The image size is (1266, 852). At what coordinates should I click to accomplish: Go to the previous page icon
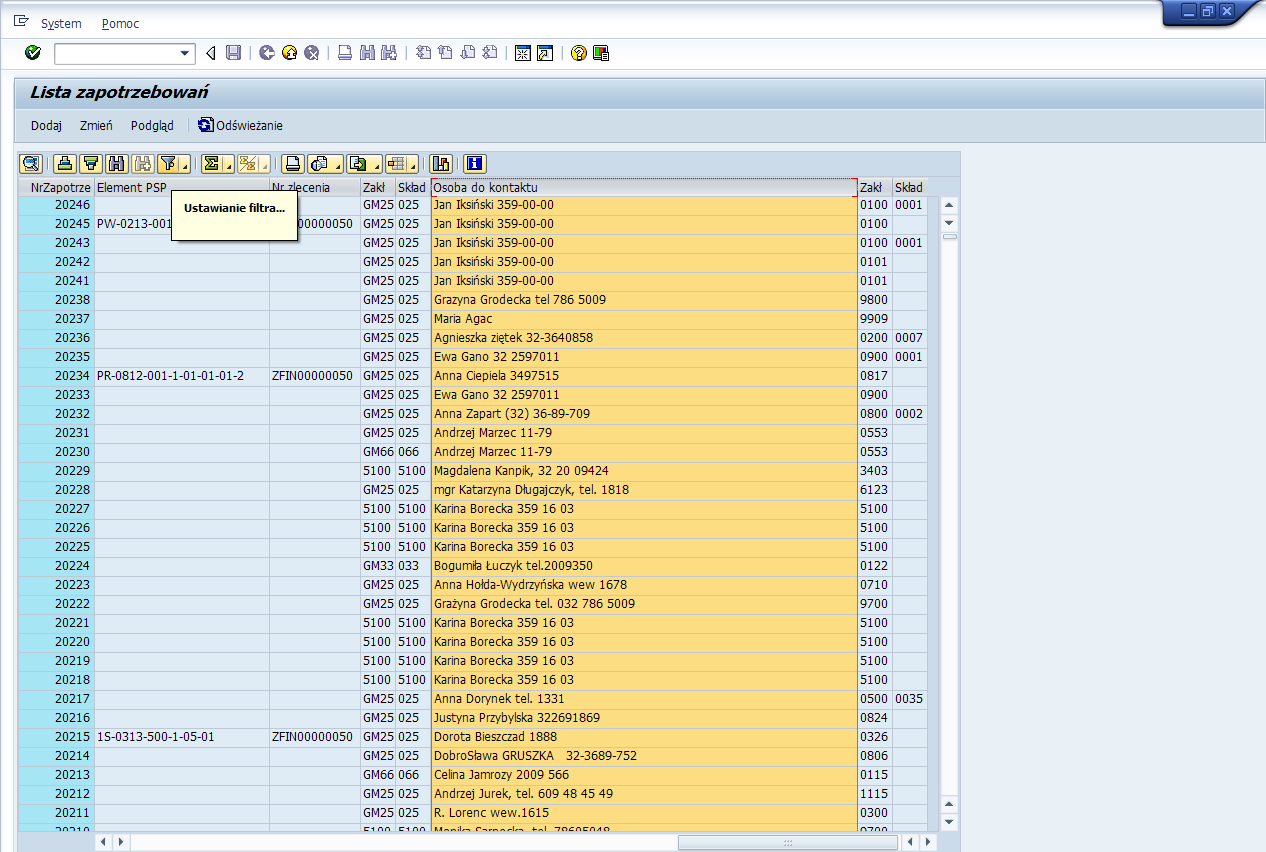445,53
